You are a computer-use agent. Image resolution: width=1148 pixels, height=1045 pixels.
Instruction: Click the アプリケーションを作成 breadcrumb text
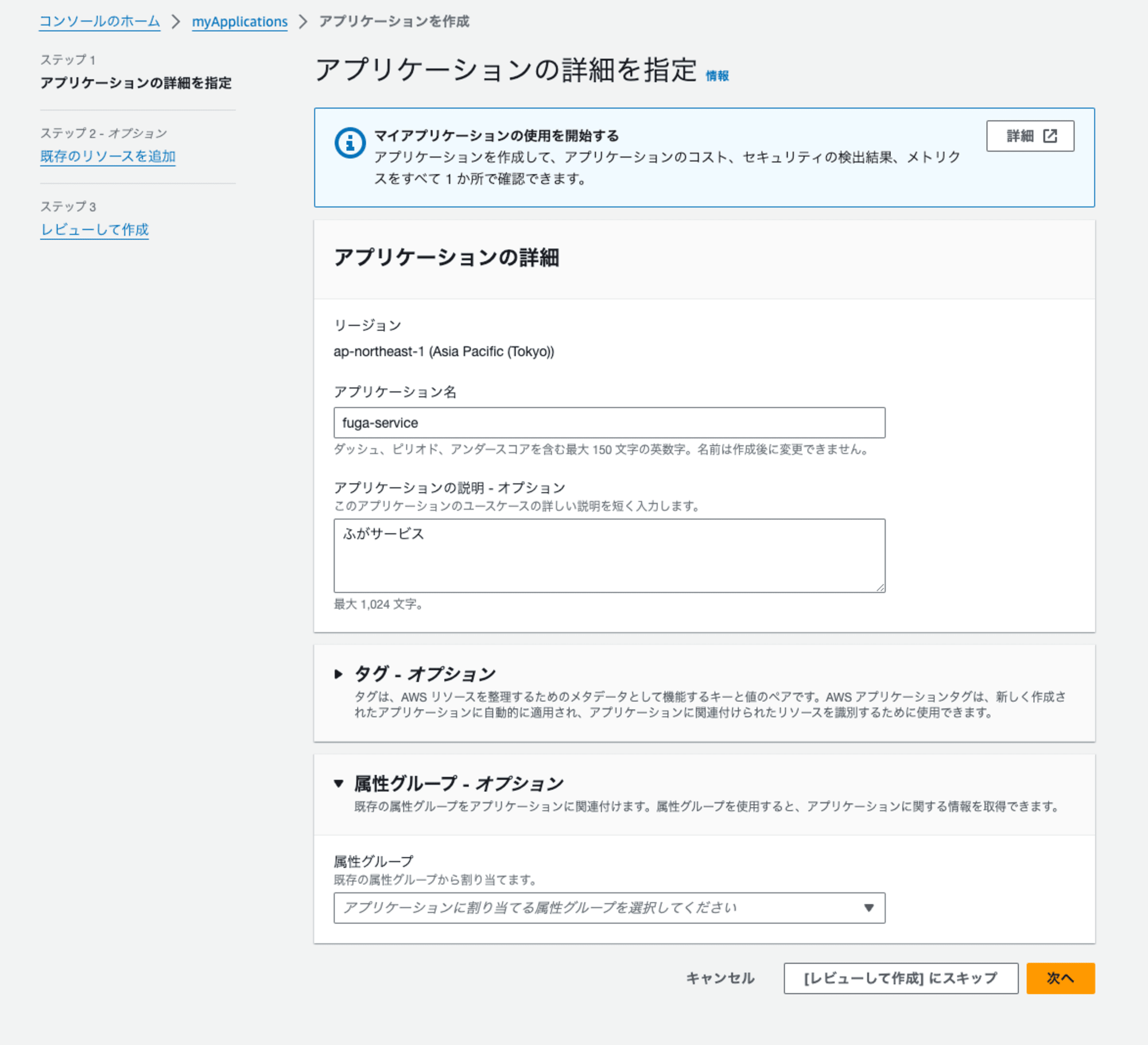pyautogui.click(x=394, y=22)
